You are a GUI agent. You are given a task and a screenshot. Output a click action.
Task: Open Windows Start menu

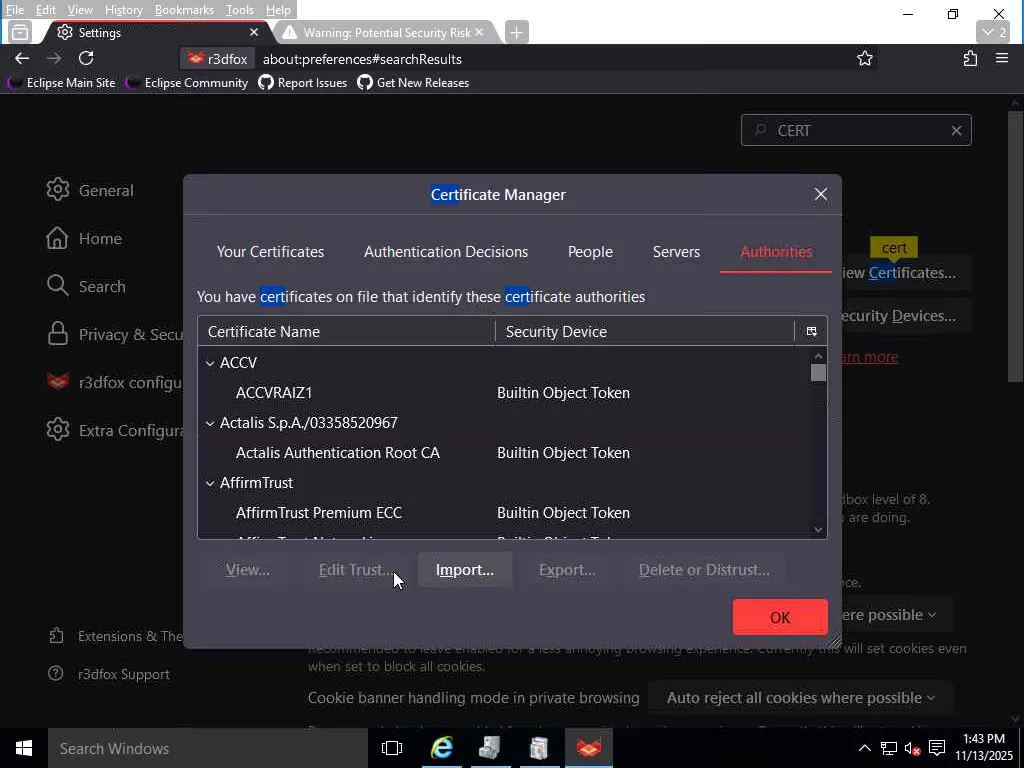click(x=24, y=748)
